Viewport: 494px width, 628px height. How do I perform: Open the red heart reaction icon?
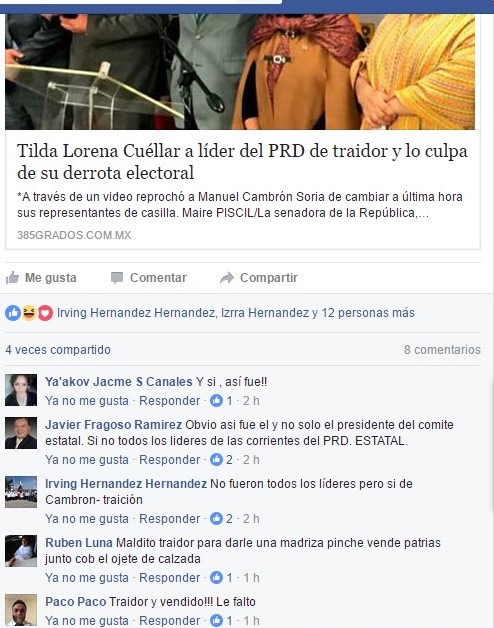tap(45, 313)
